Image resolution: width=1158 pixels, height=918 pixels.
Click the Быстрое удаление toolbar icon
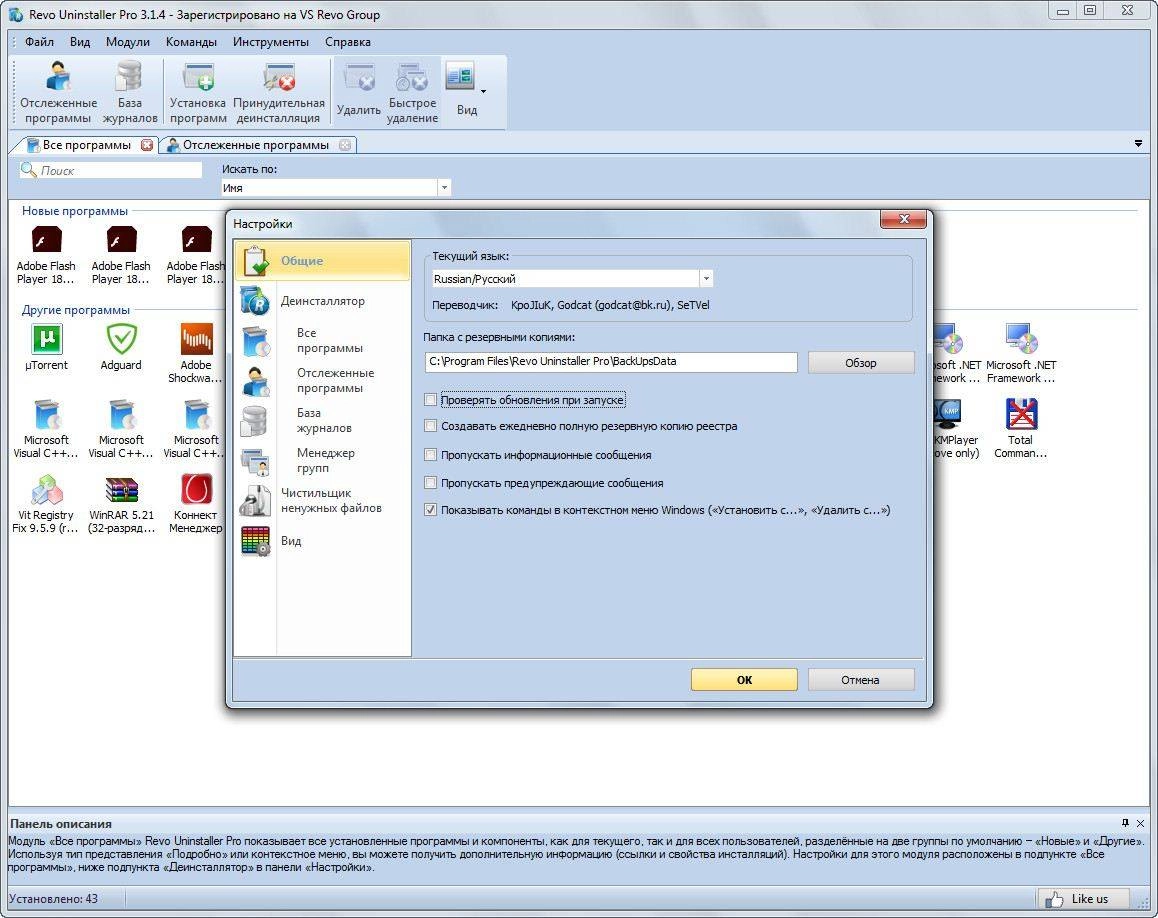tap(412, 92)
